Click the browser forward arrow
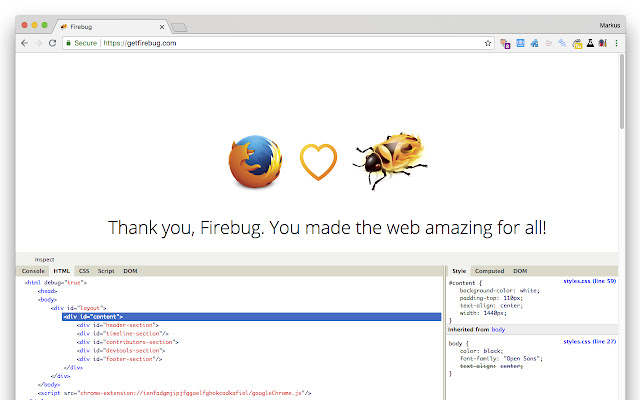Screen dimensions: 640x400 pos(38,43)
